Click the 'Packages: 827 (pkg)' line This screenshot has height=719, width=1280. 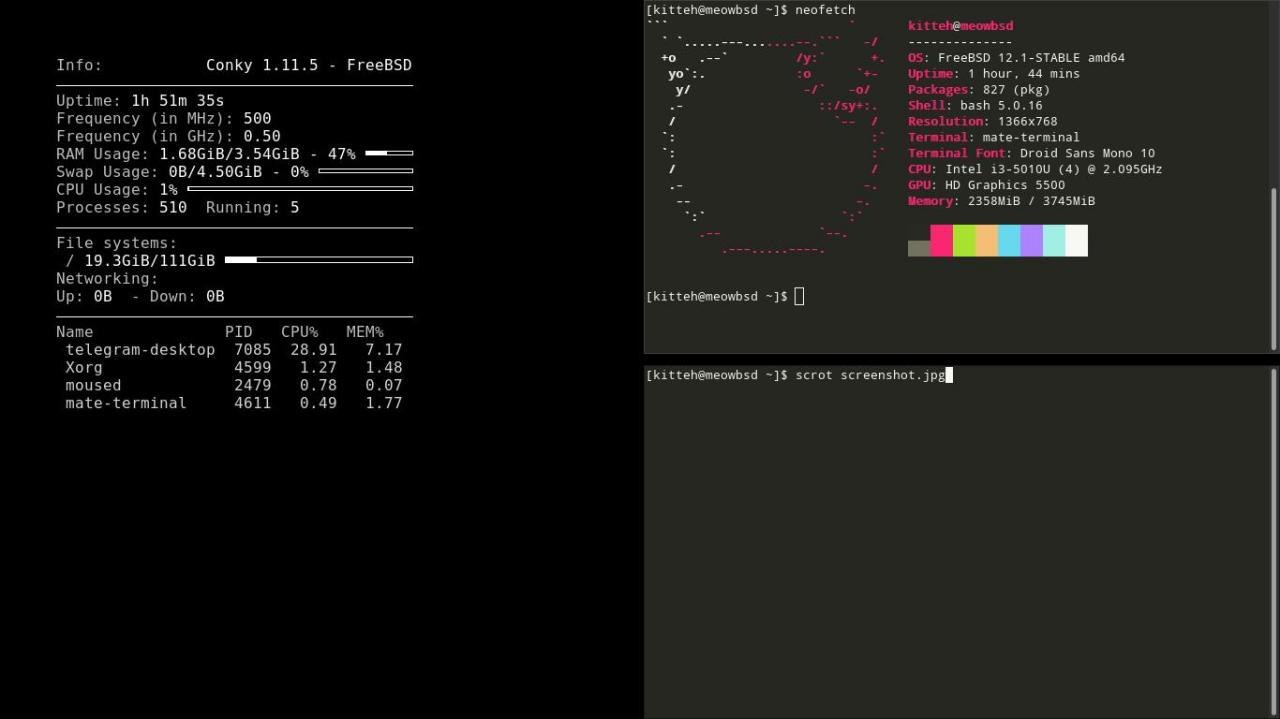(x=979, y=90)
